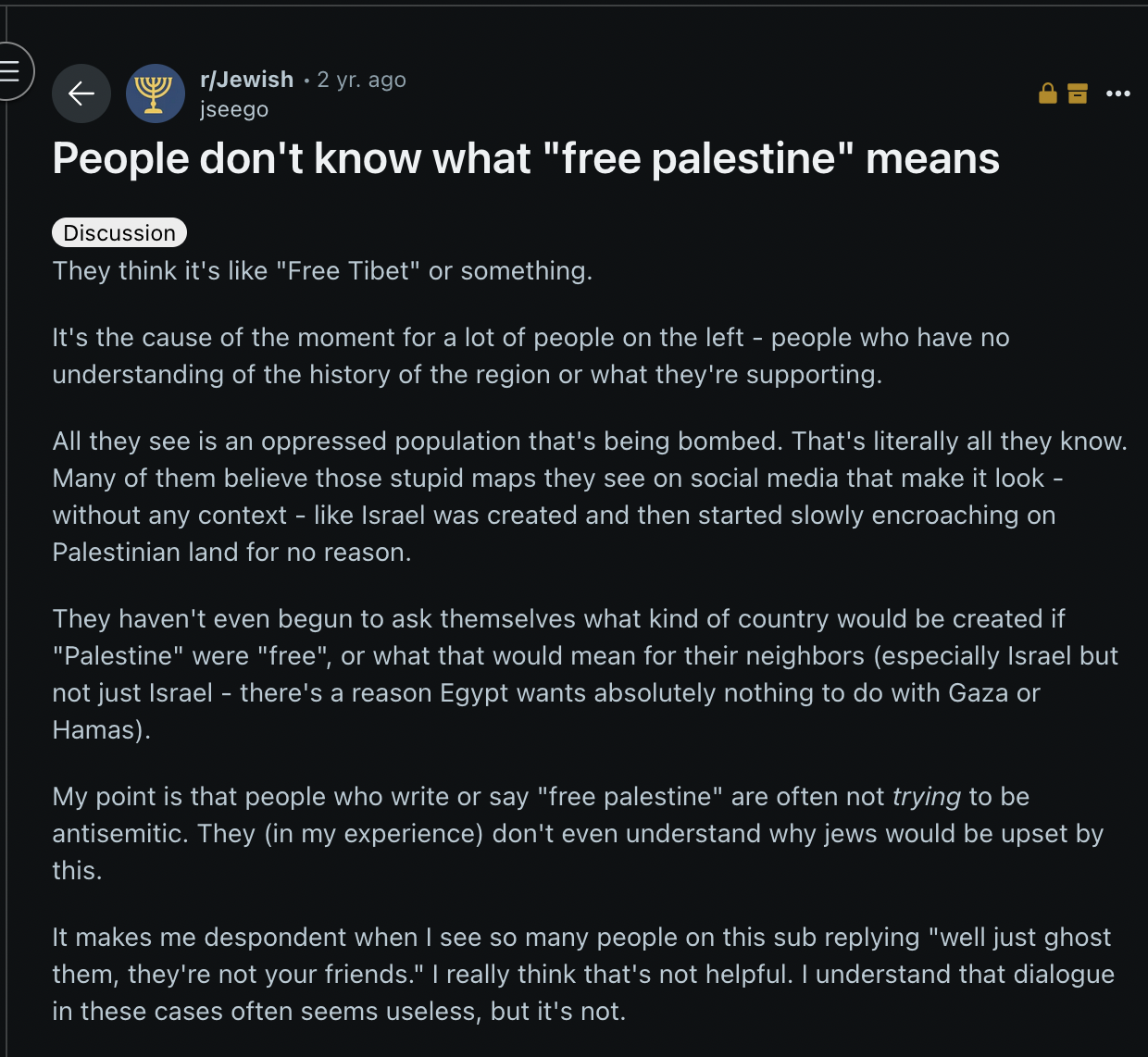Click the archived post box icon
Image resolution: width=1148 pixels, height=1057 pixels.
click(x=1078, y=93)
